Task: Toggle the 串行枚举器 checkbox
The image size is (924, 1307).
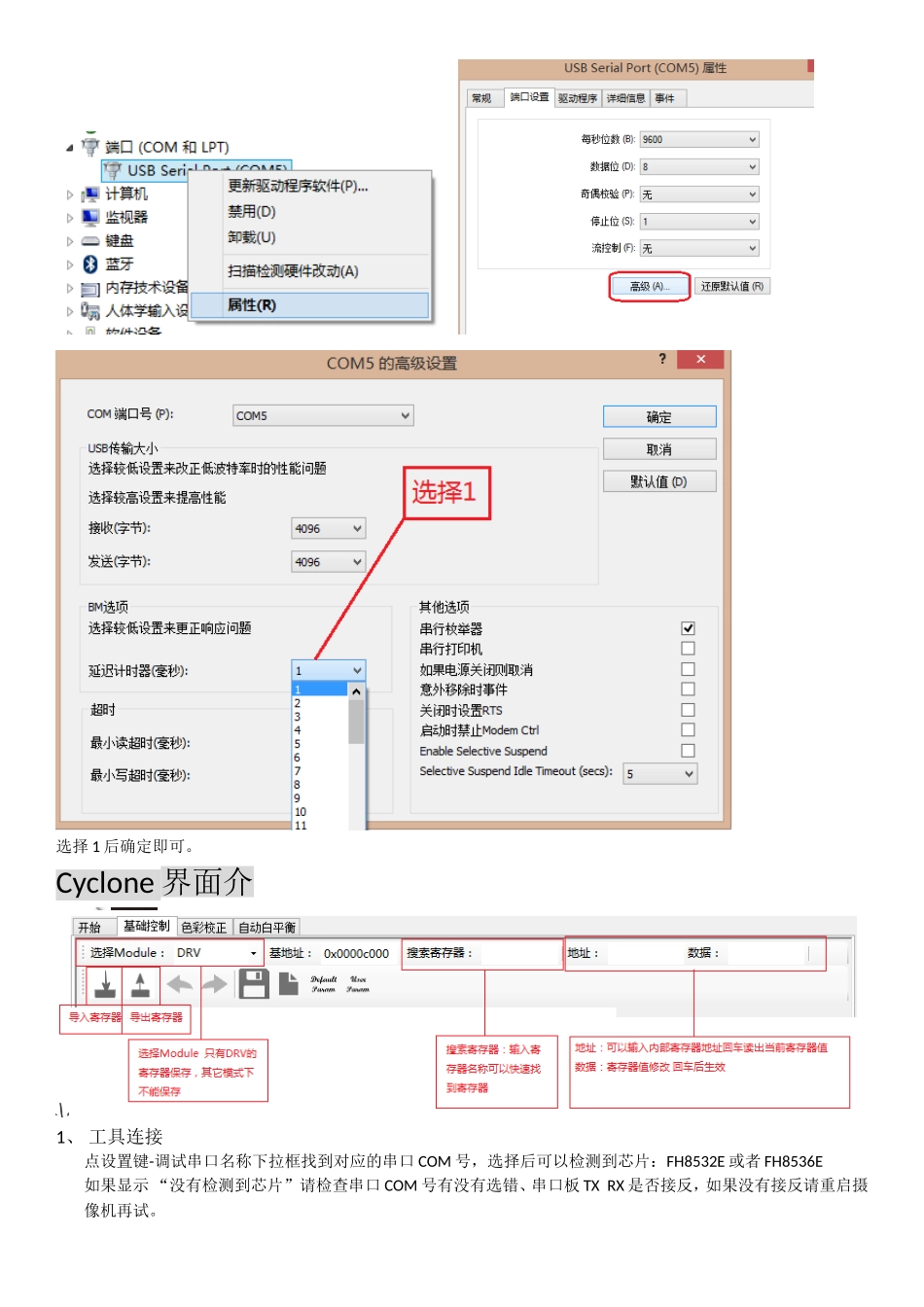Action: (688, 628)
